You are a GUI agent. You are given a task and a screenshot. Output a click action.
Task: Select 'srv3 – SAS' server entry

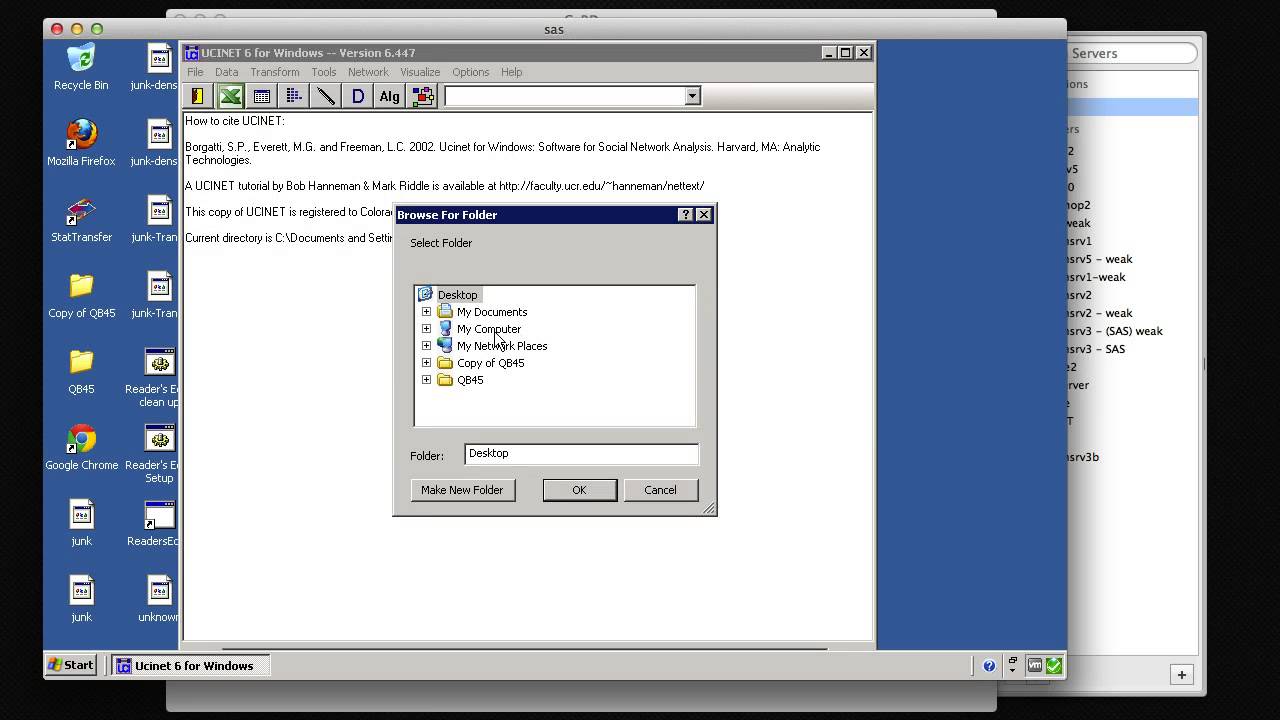click(x=1095, y=349)
